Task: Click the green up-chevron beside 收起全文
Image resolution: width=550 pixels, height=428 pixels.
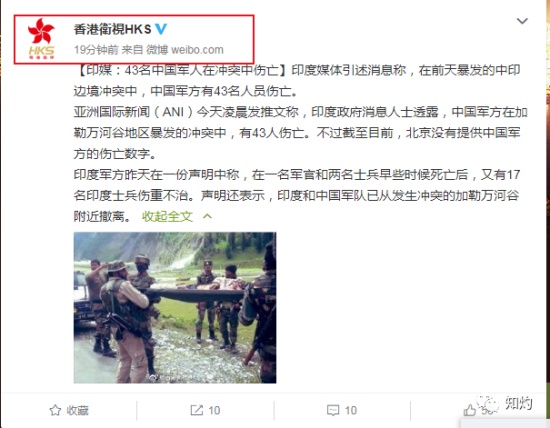Action: point(207,216)
